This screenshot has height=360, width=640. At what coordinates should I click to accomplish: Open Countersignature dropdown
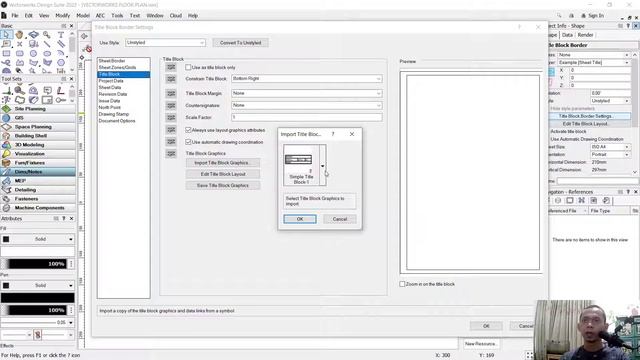(x=307, y=105)
